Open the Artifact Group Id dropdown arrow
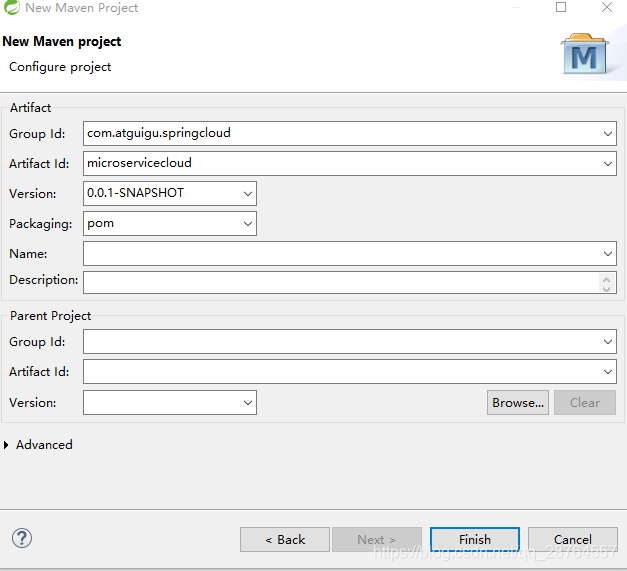 coord(607,134)
